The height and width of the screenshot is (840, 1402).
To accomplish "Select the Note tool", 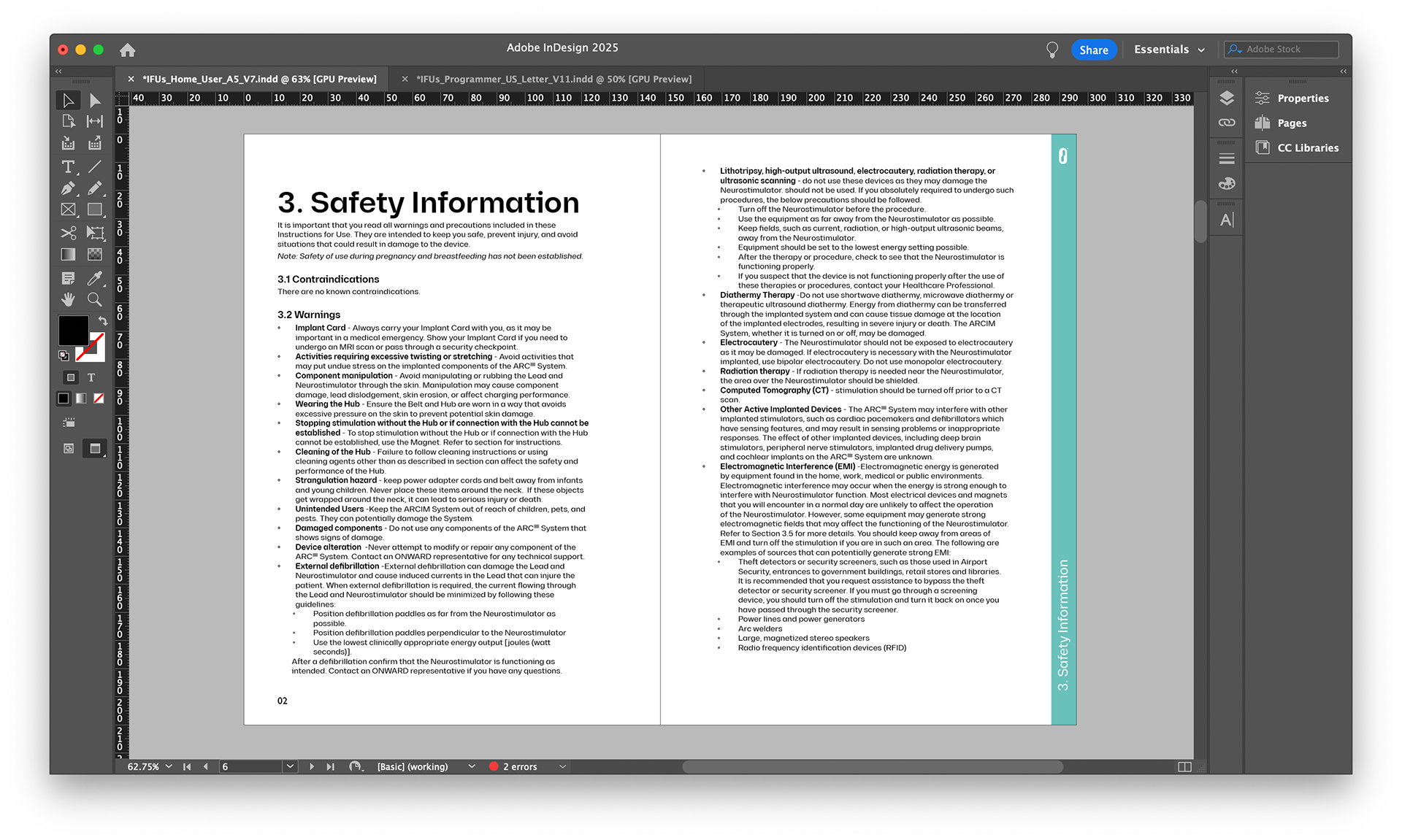I will (68, 278).
